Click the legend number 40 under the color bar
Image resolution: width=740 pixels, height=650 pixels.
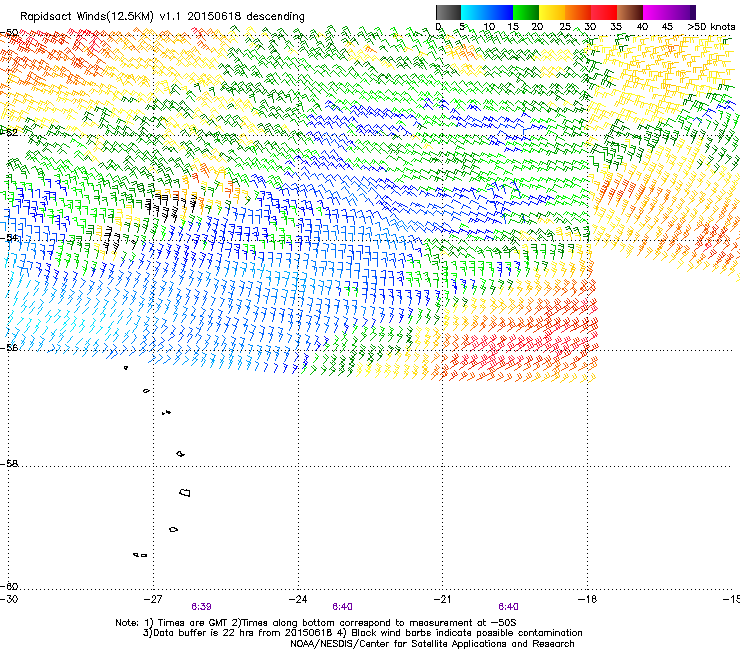(642, 27)
